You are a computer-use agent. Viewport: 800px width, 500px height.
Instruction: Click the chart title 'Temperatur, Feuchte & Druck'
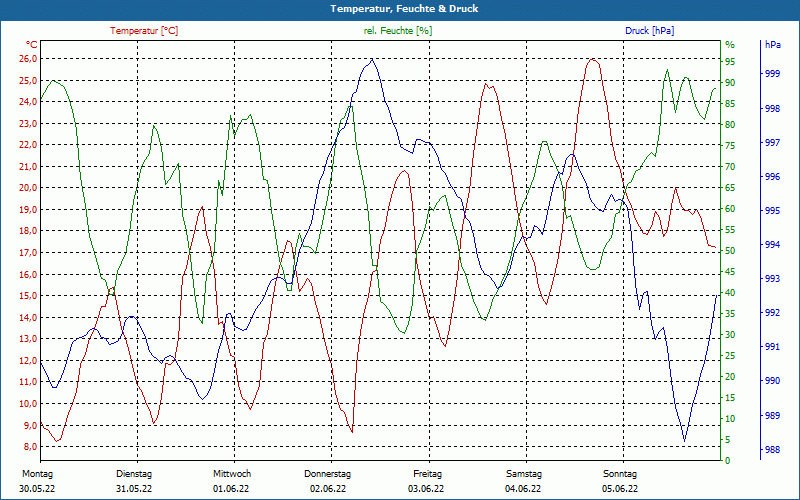[x=404, y=9]
